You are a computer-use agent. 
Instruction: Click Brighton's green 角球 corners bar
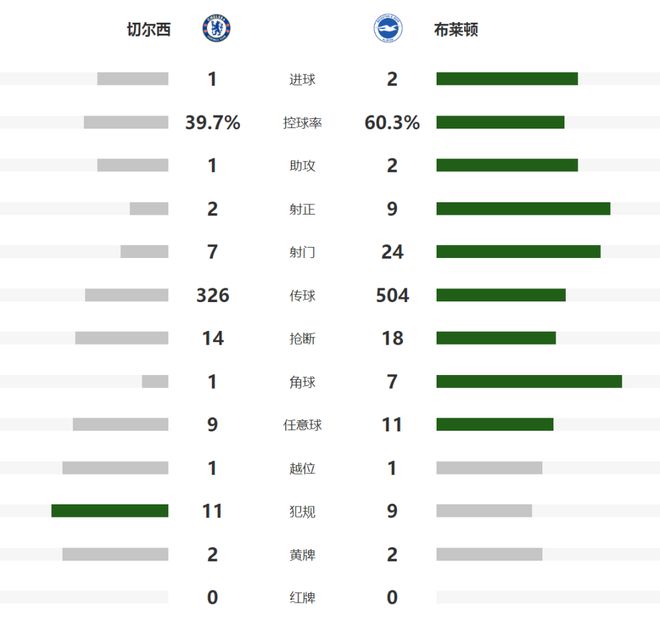(529, 382)
